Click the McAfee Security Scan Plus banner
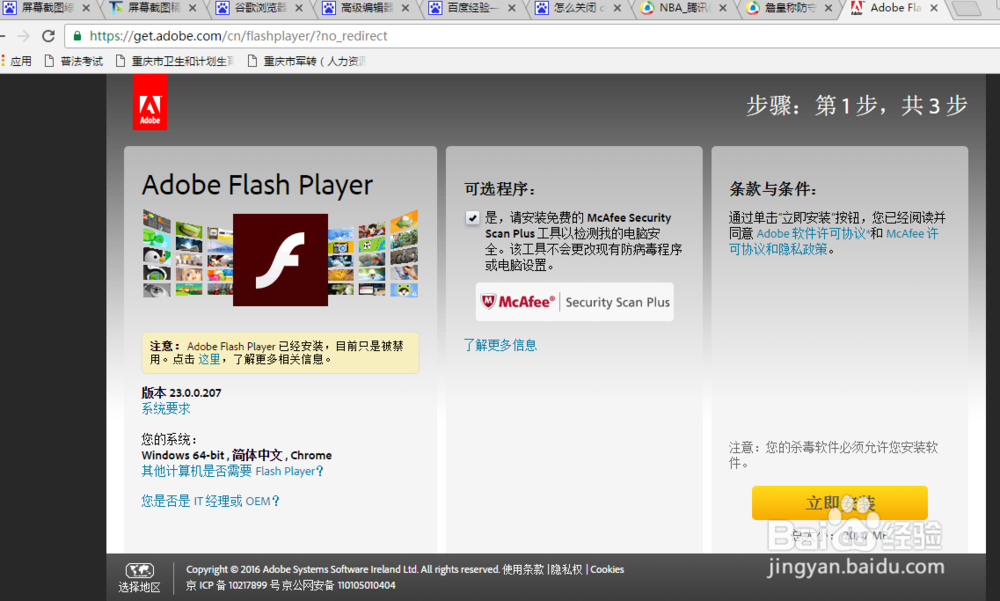 [x=575, y=302]
